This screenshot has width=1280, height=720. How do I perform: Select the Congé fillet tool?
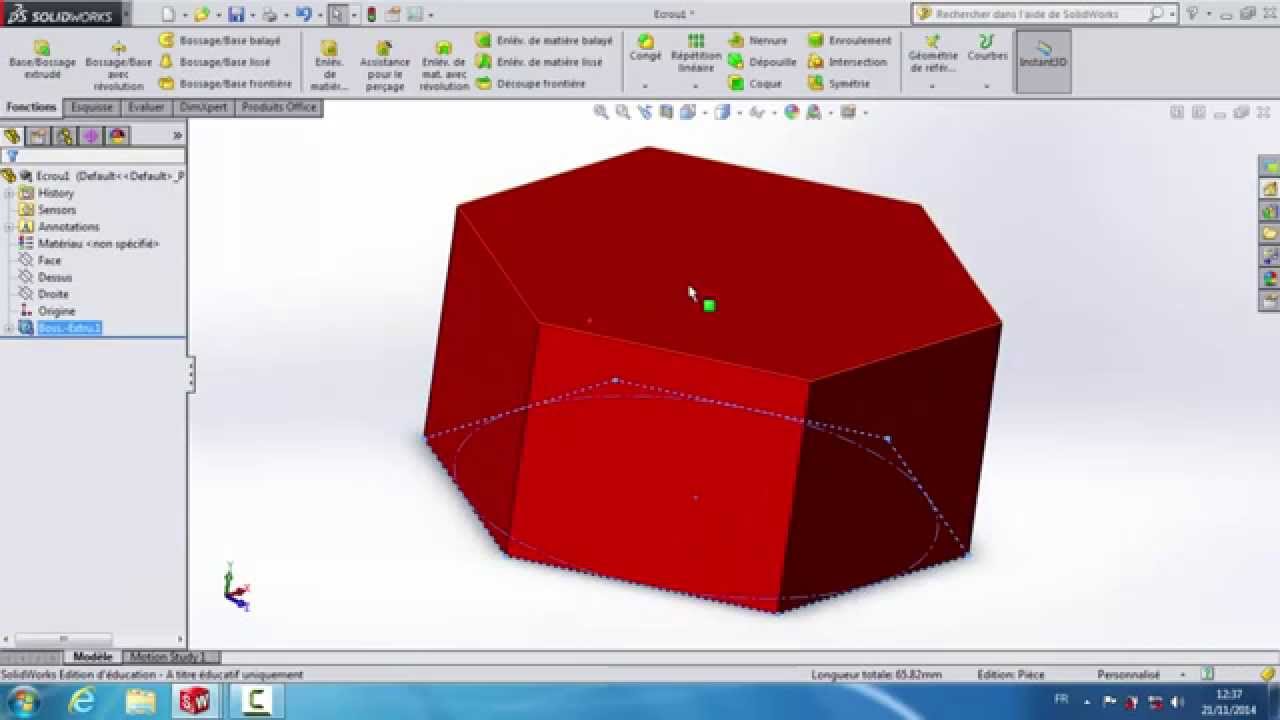click(x=645, y=48)
